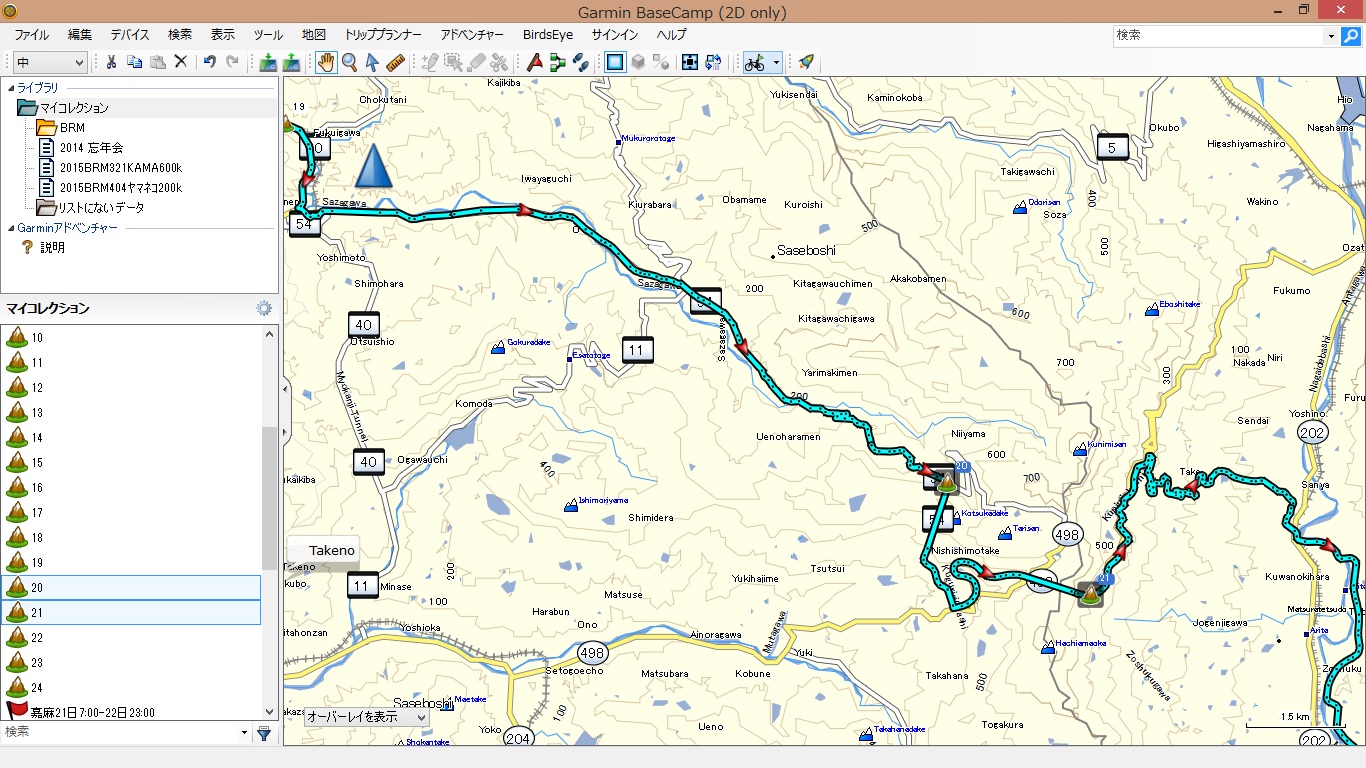Click the receive from device icon
This screenshot has height=768, width=1366.
[291, 62]
